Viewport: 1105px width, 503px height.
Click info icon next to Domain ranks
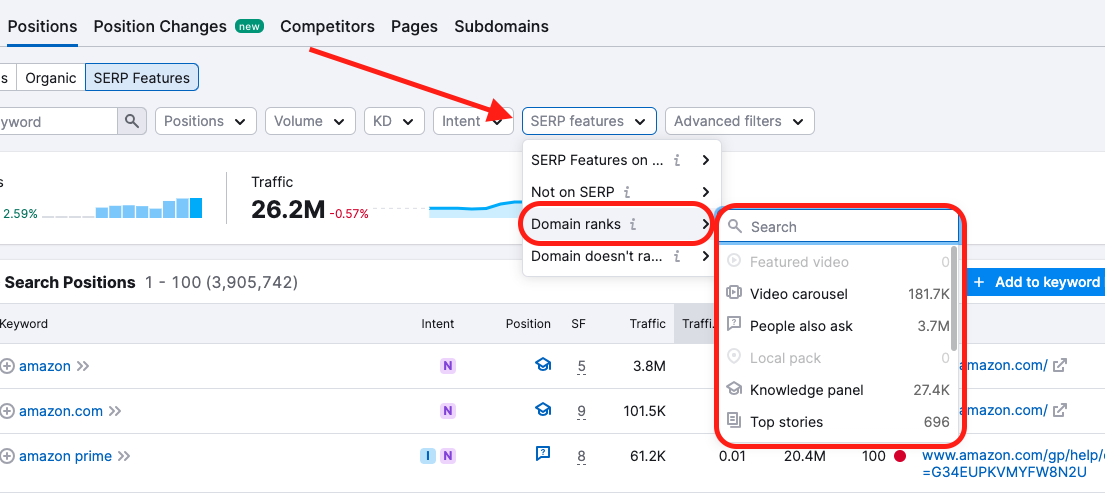(x=633, y=225)
